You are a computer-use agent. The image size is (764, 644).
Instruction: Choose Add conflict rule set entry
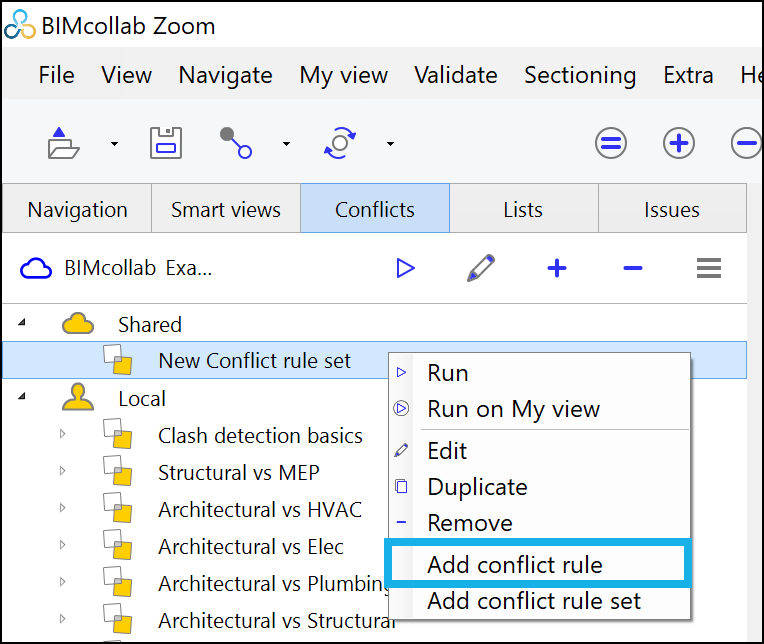click(540, 601)
